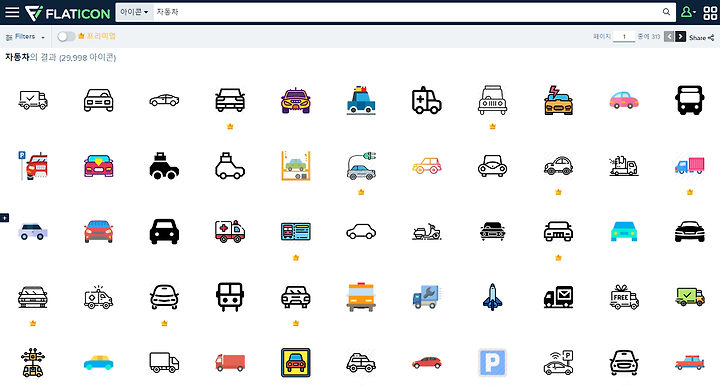Choose the blue truck with wrench icon

[x=427, y=297]
